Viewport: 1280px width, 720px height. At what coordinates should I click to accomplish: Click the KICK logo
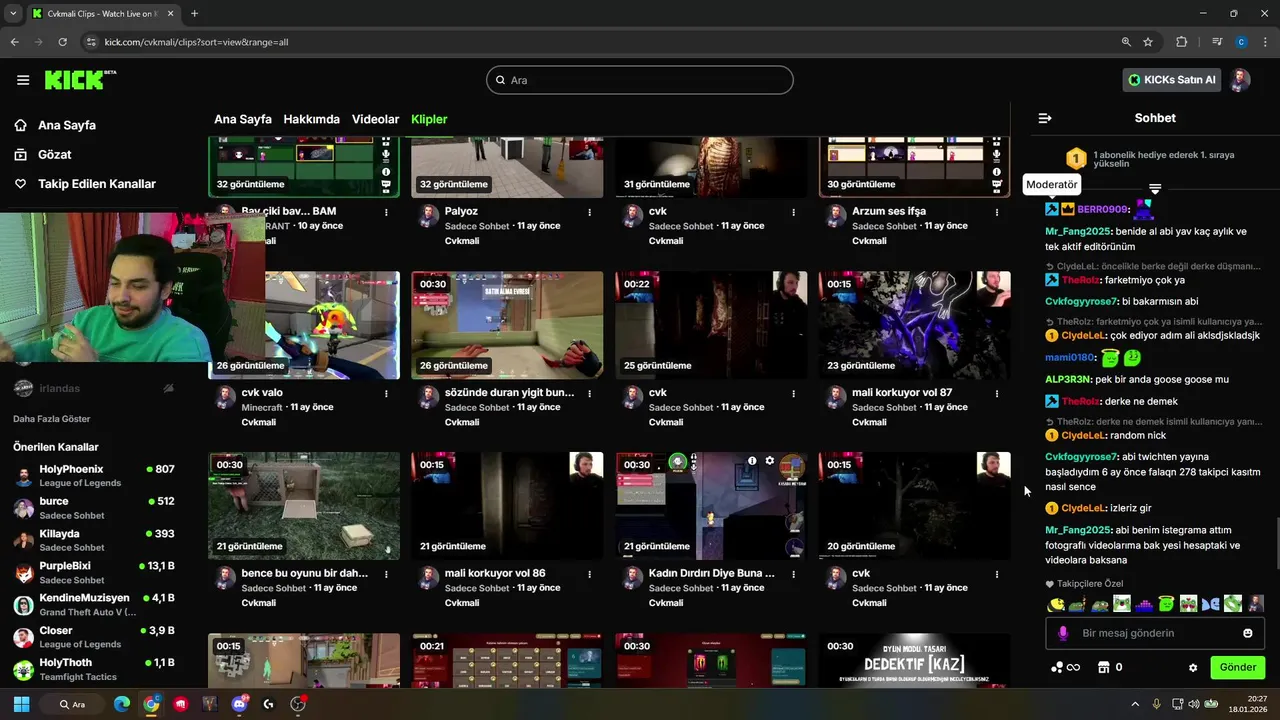79,80
